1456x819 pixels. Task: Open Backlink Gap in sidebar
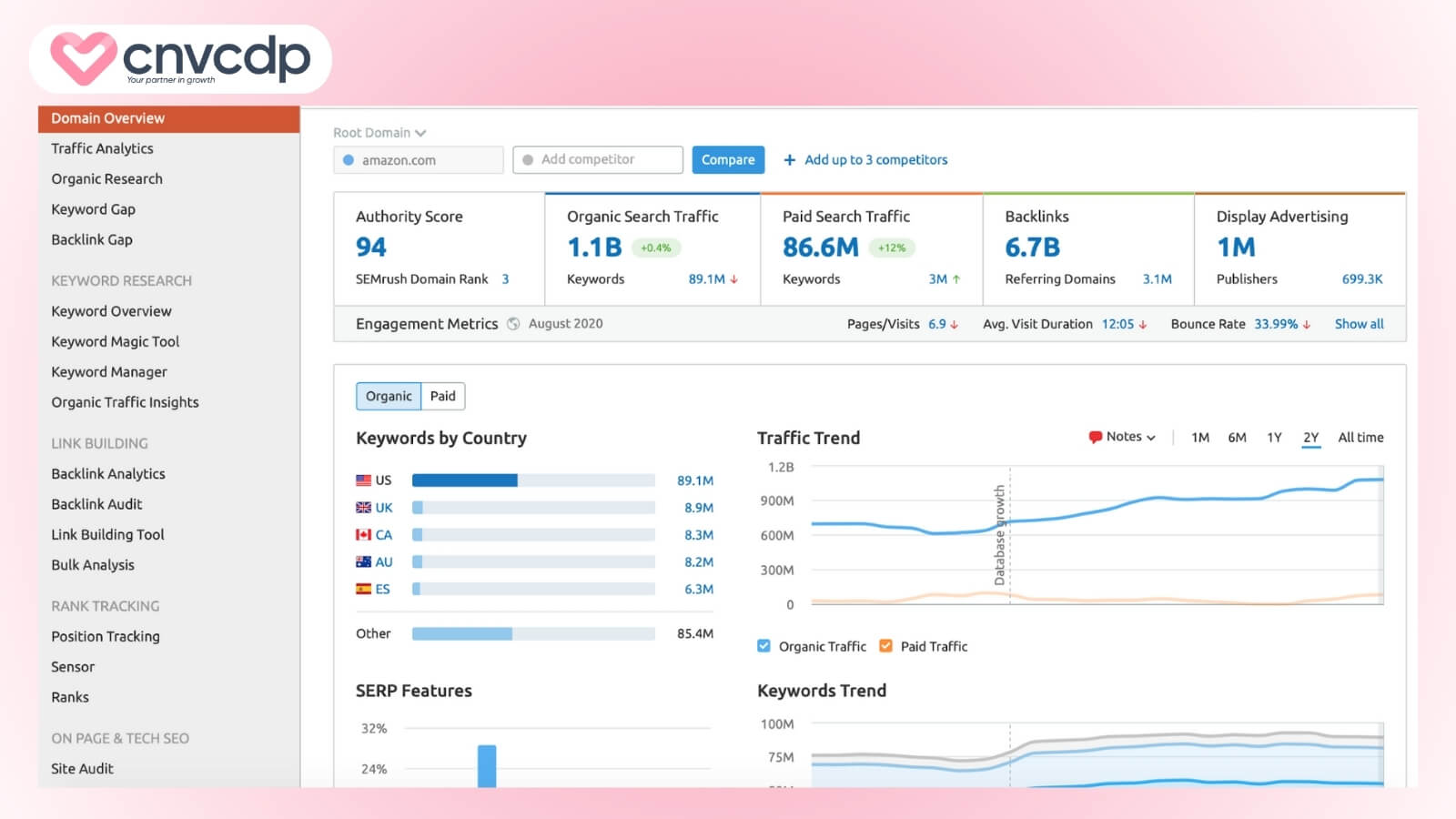coord(92,239)
